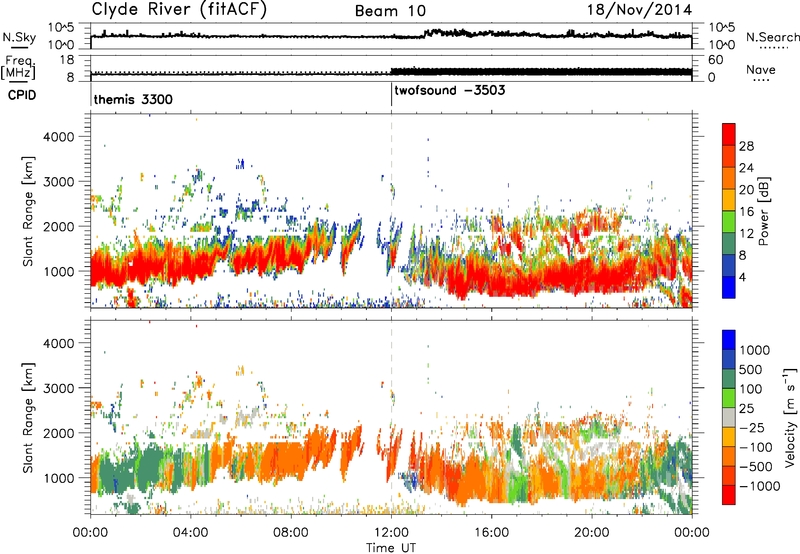Click the 'themis 3300' CPID text
The width and height of the screenshot is (800, 554).
pyautogui.click(x=133, y=99)
